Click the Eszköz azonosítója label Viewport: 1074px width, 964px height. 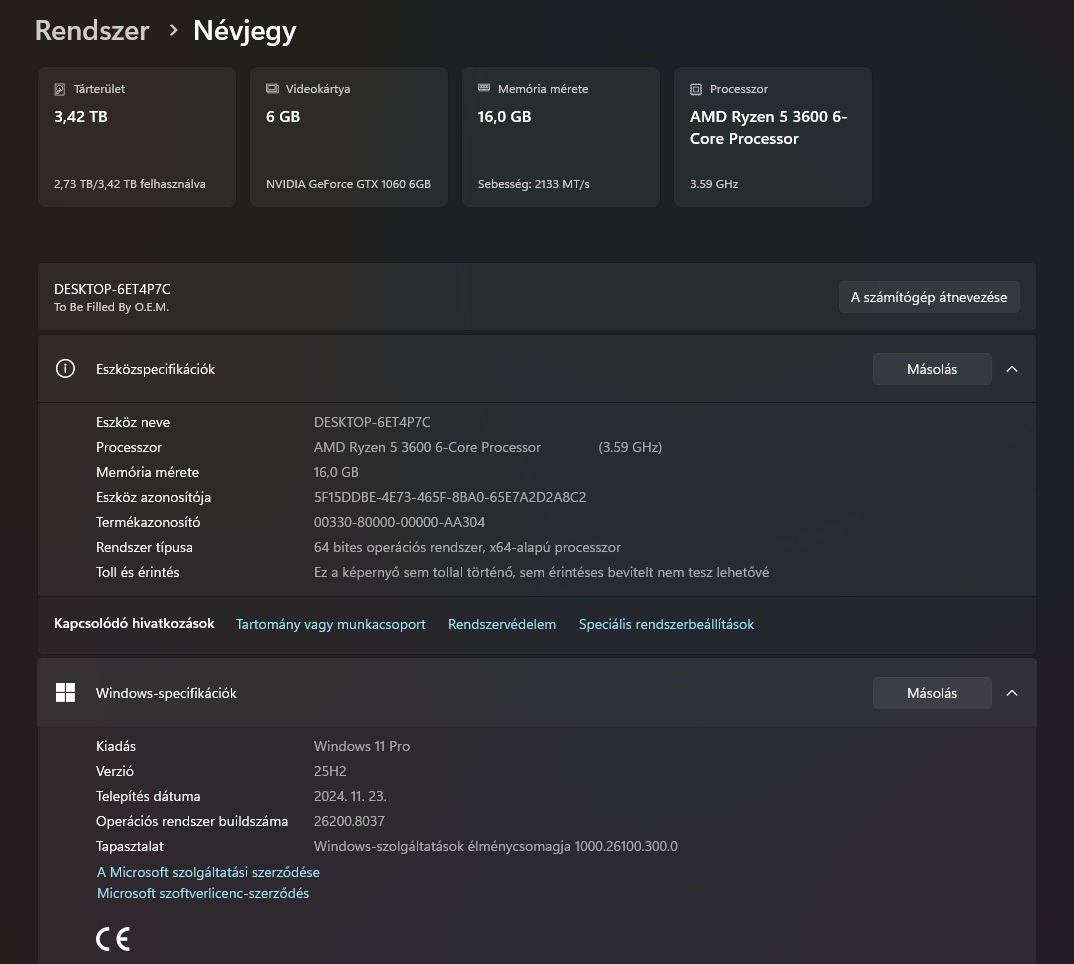click(x=153, y=497)
